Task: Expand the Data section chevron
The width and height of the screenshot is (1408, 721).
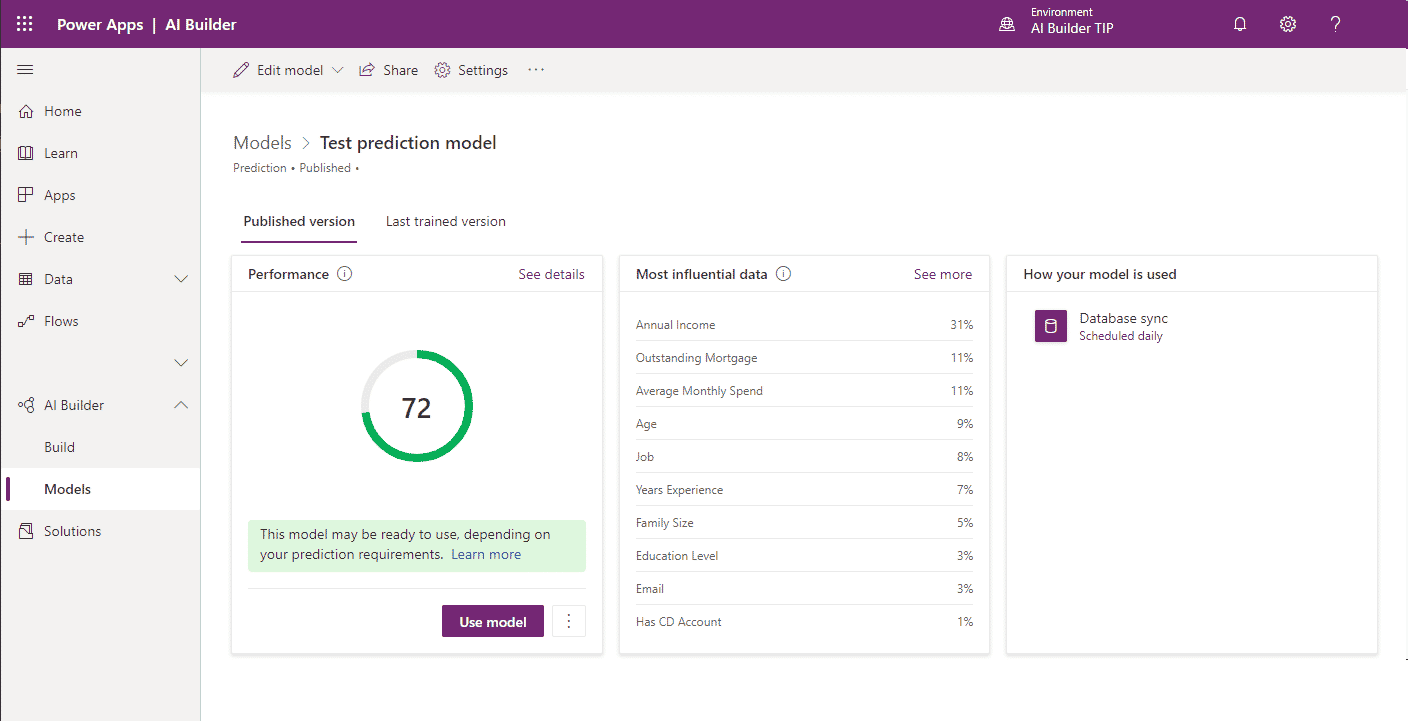Action: (181, 279)
